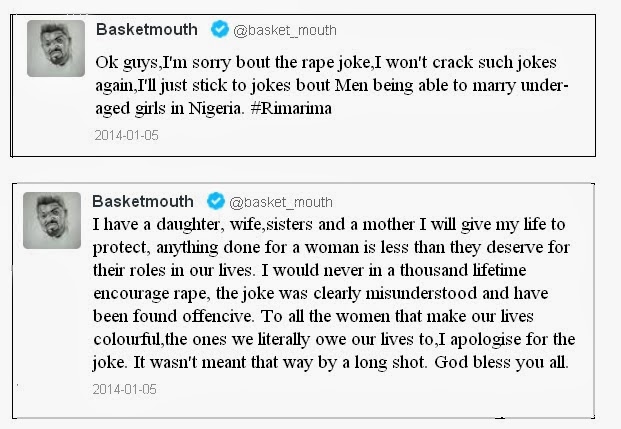Image resolution: width=621 pixels, height=429 pixels.
Task: Click the verified badge on the bottom tweet
Action: tap(214, 200)
